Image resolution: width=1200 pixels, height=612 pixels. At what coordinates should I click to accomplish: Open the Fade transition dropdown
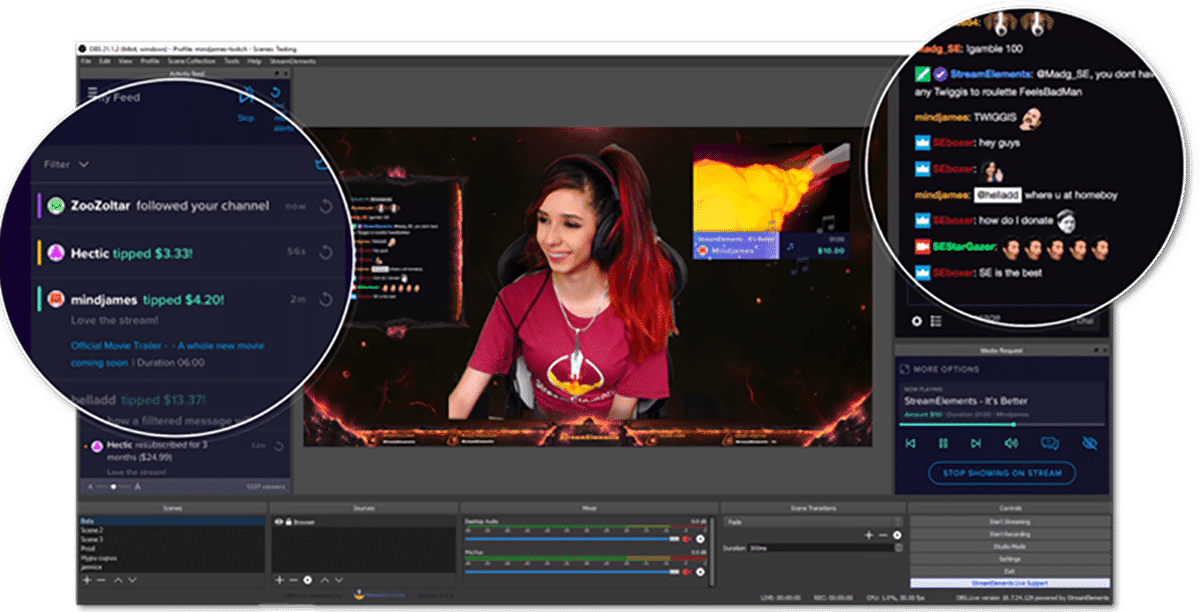tap(812, 521)
